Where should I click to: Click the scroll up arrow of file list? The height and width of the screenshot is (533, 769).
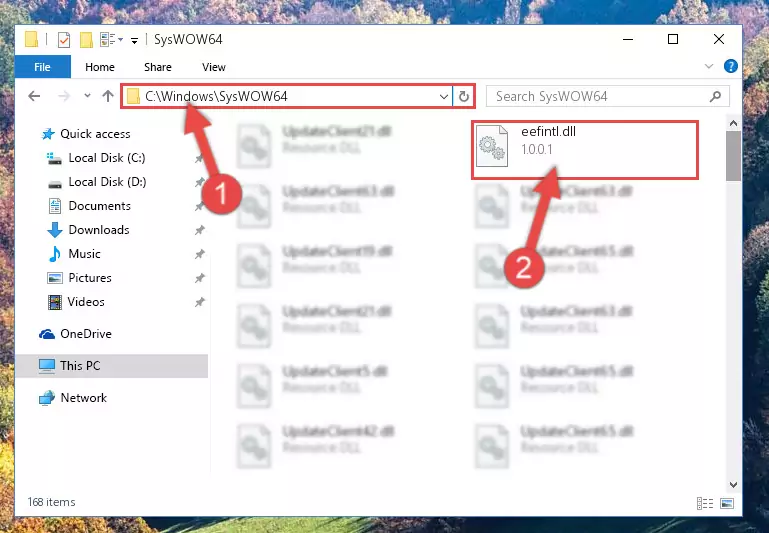click(733, 124)
